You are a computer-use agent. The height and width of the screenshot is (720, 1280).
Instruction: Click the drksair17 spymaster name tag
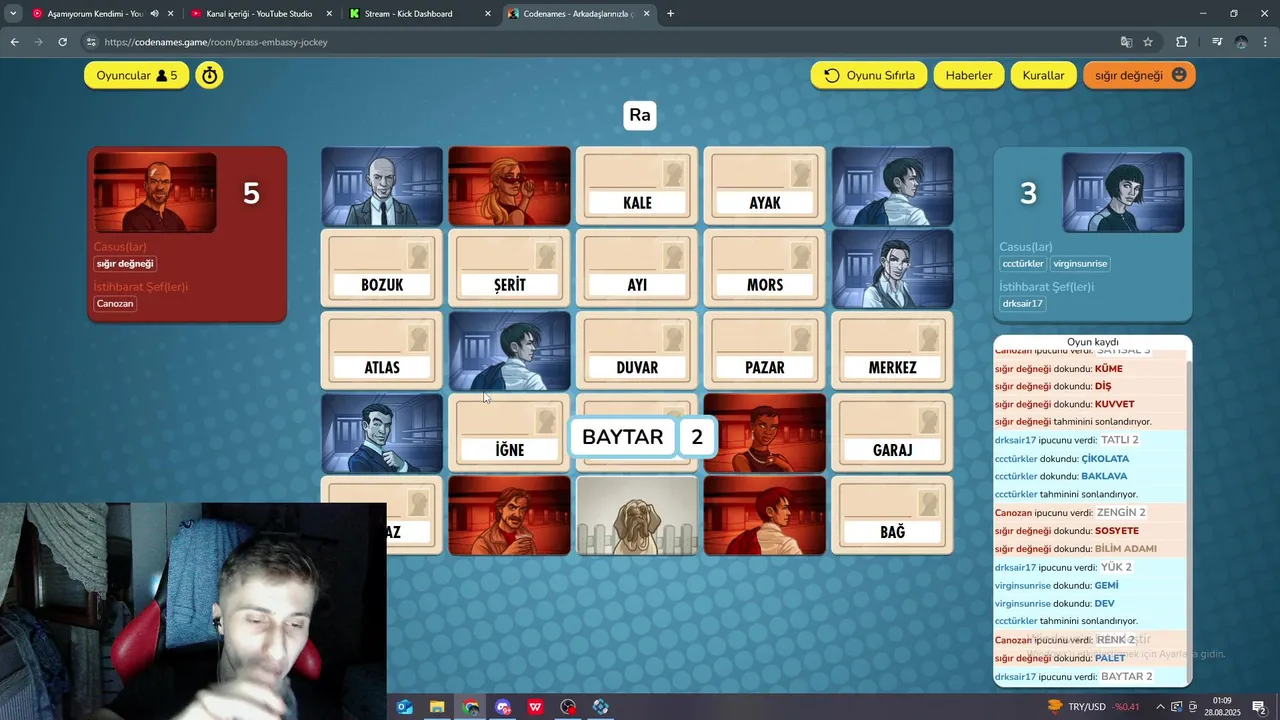[x=1022, y=303]
